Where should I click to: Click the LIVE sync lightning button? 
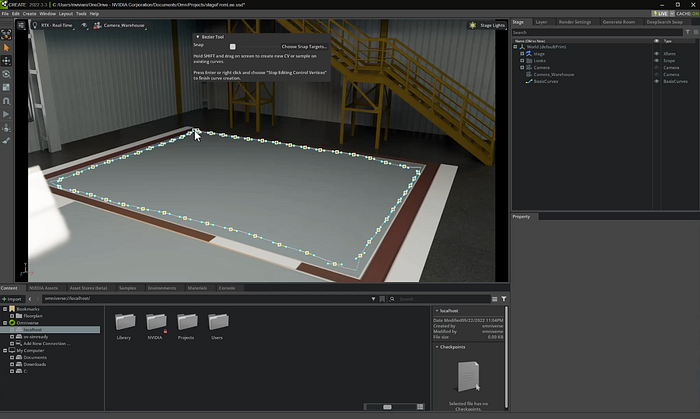pos(661,13)
